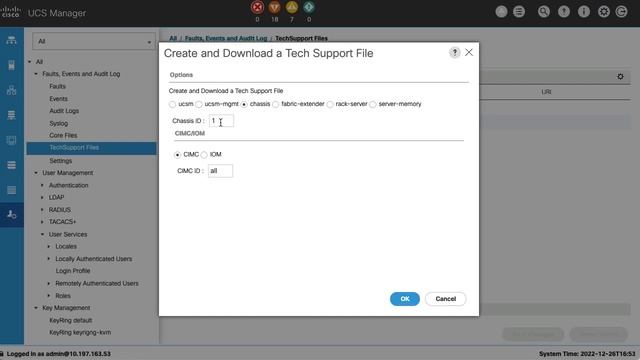Select Remotely Authenticated Users tree item
Screen dimensions: 640x360
tap(97, 283)
